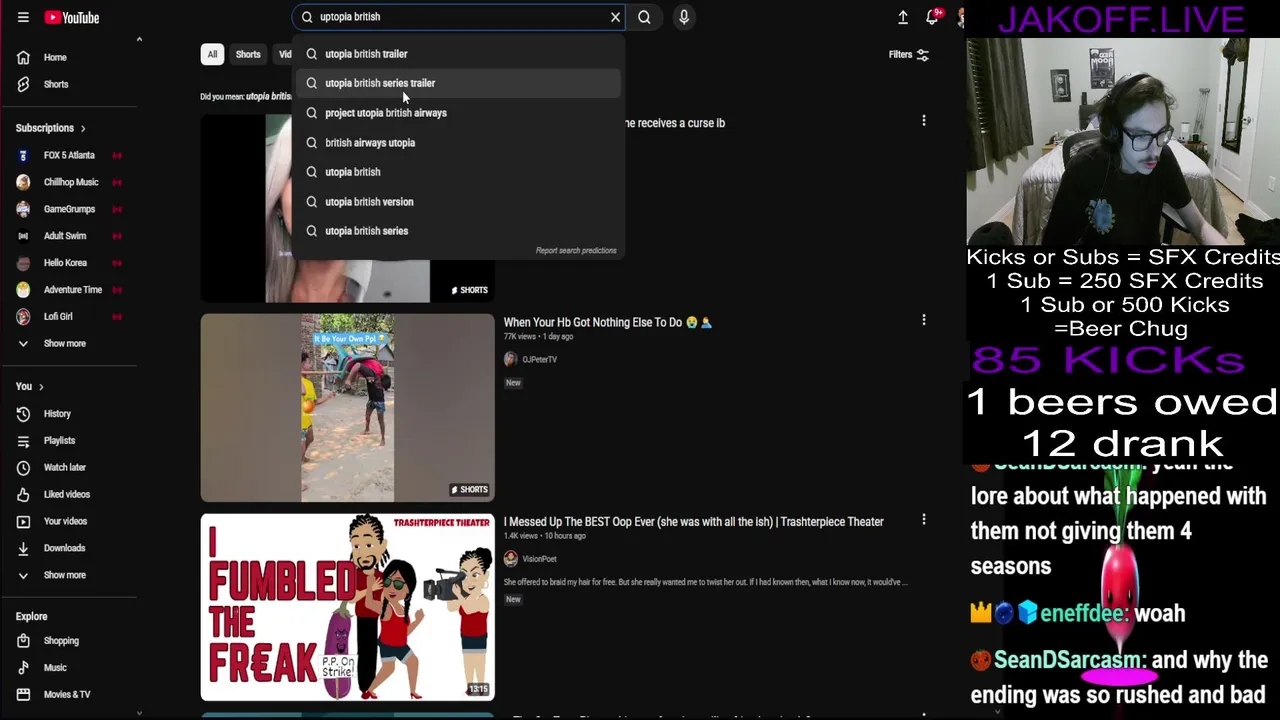Expand the Subscriptions section heading
Viewport: 1280px width, 720px height.
(x=51, y=128)
